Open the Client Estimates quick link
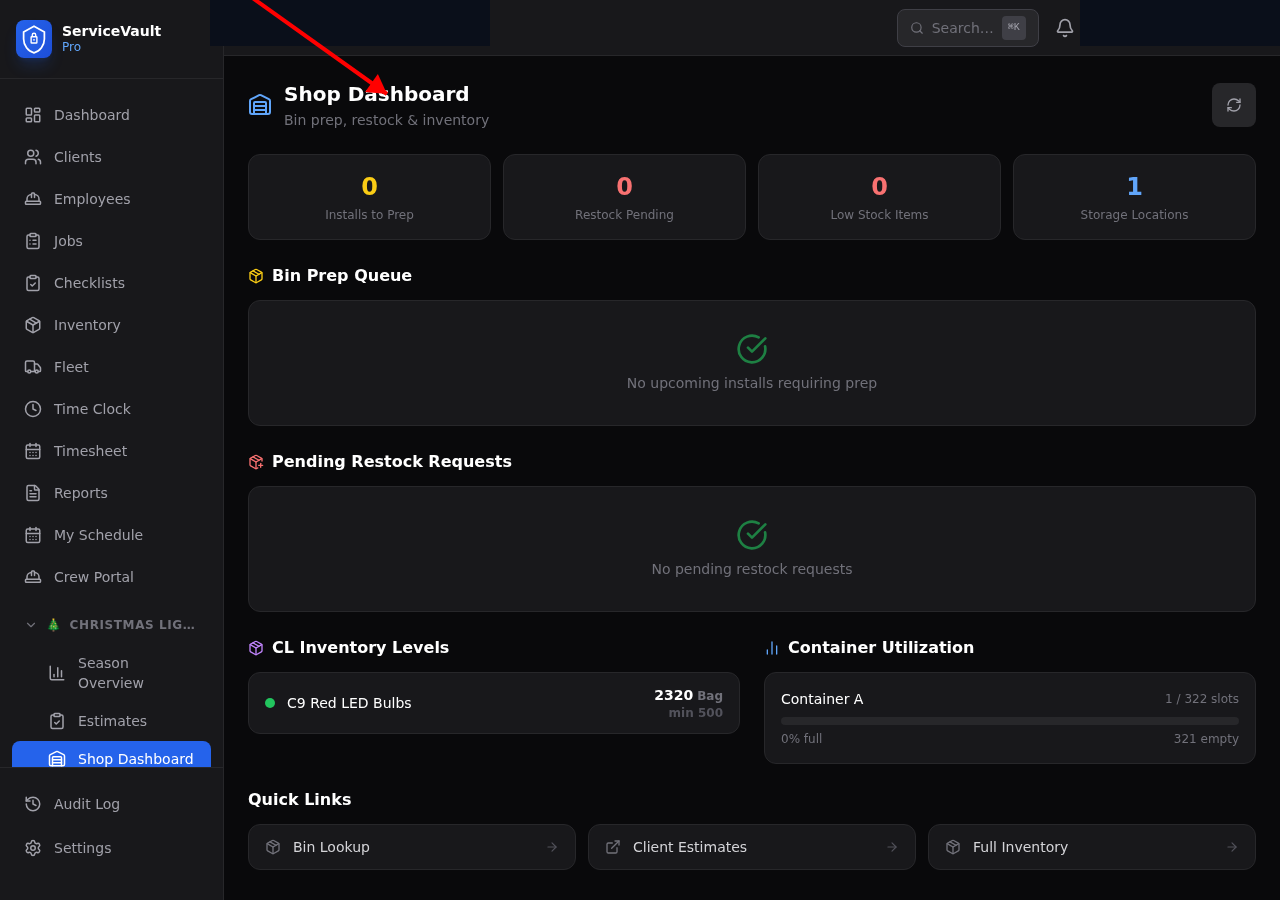Viewport: 1280px width, 900px height. point(751,847)
